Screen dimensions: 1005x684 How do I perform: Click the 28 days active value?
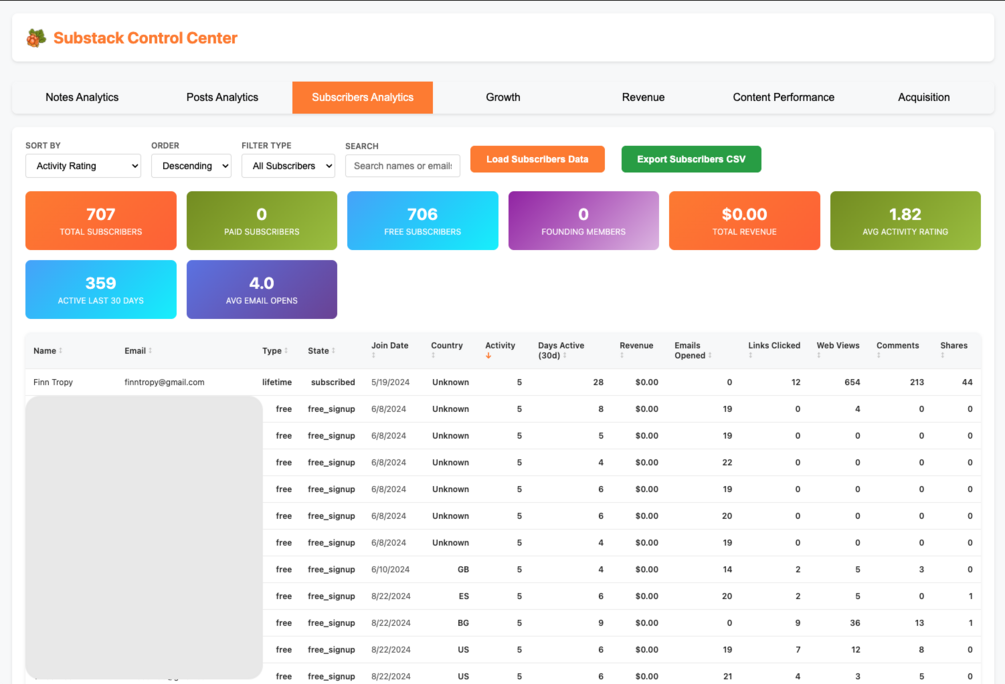pyautogui.click(x=598, y=382)
